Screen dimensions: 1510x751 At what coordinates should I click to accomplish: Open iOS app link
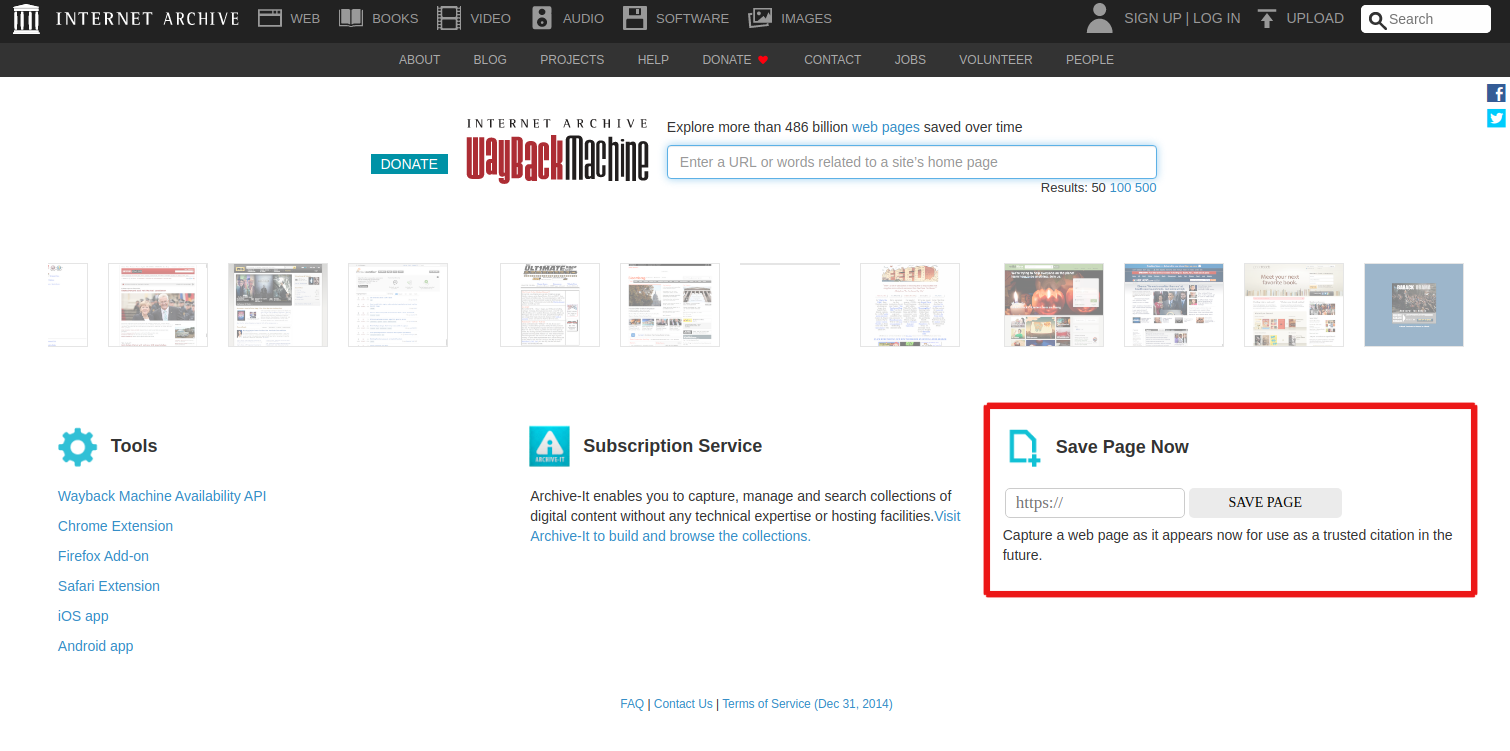click(x=83, y=616)
